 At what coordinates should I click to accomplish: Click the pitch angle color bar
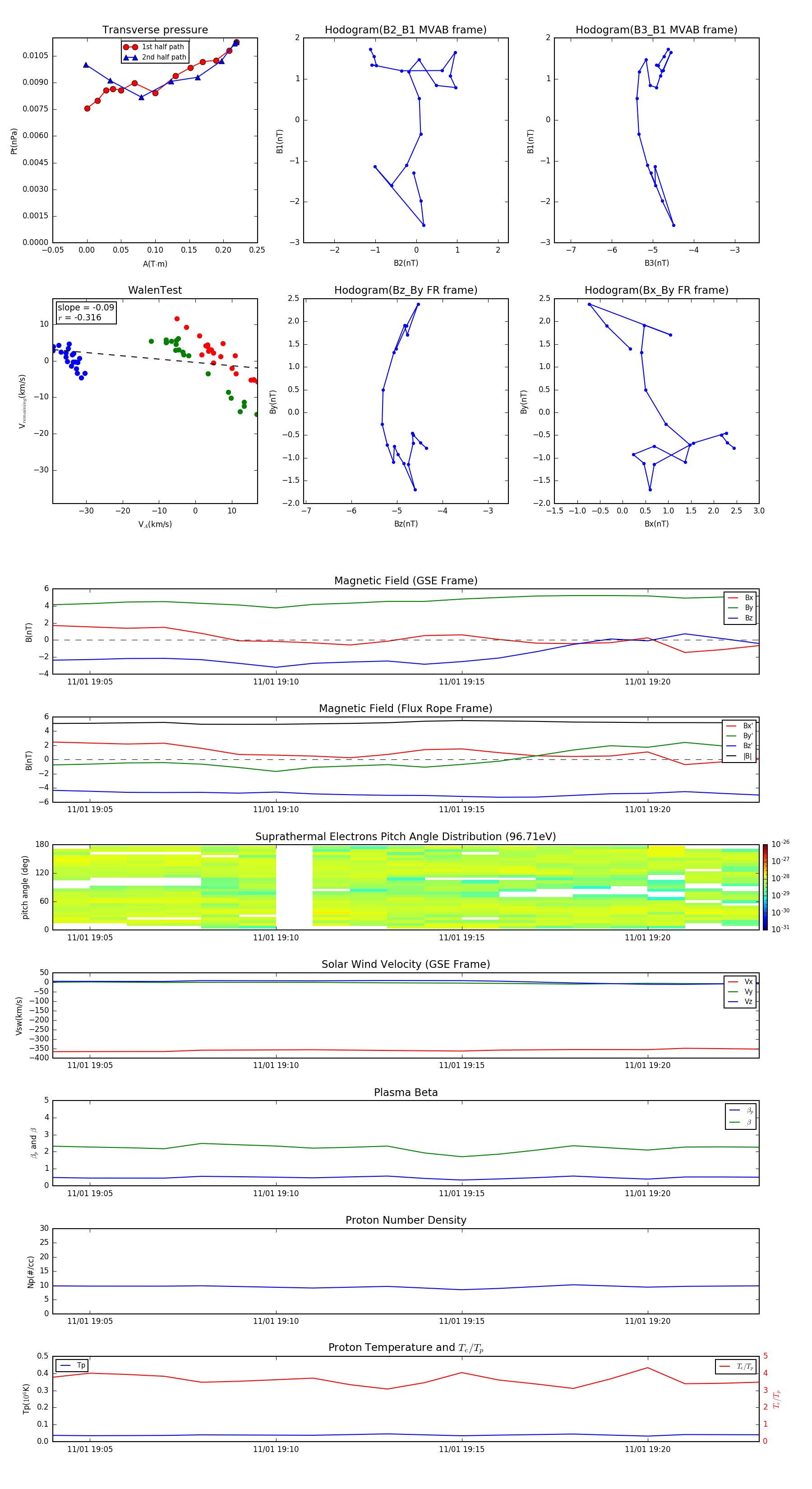765,887
